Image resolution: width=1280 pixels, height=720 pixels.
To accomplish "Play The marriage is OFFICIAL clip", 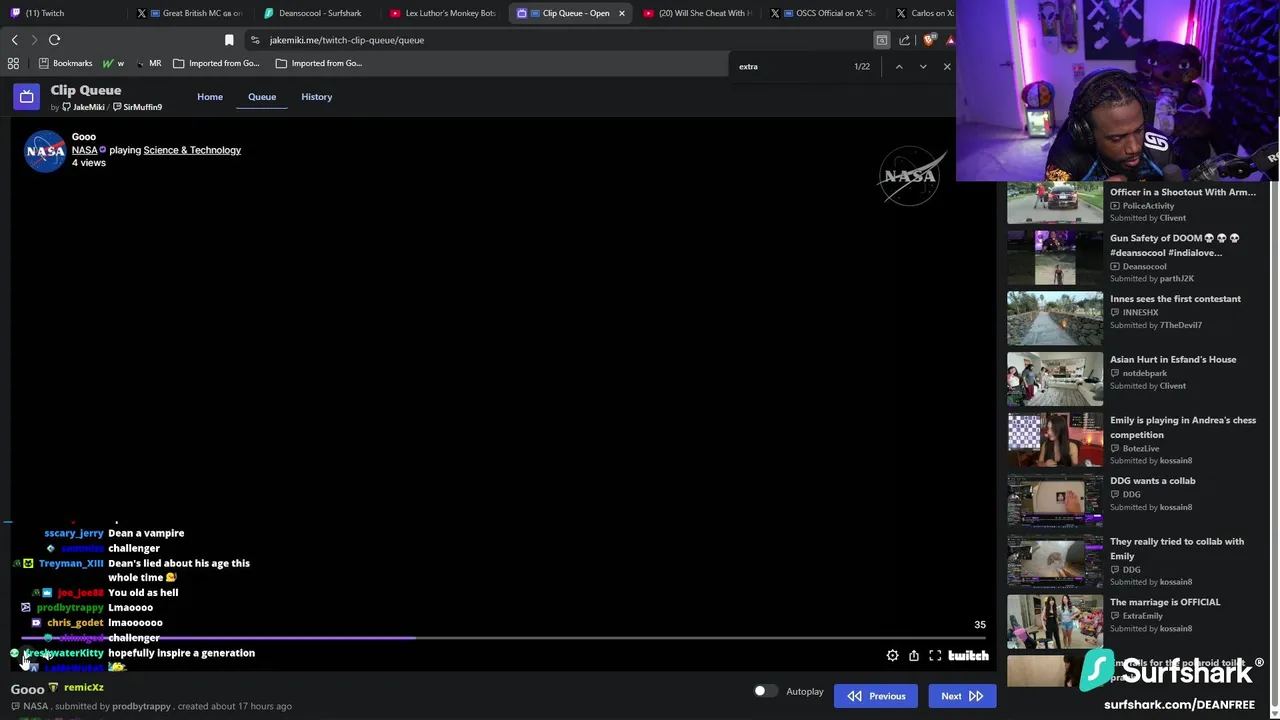I will pos(1165,602).
